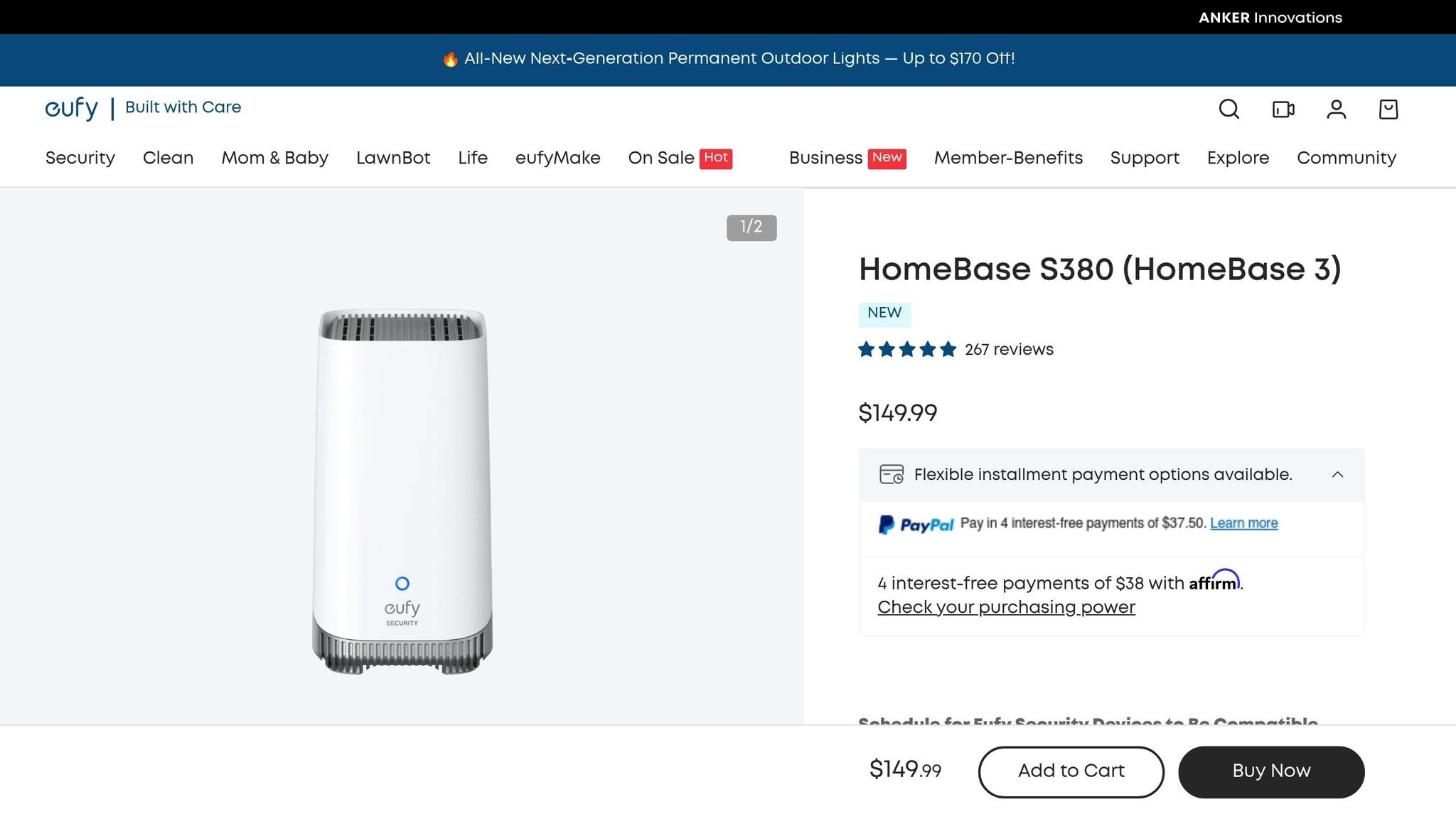Open the shopping cart icon
Viewport: 1456px width, 819px height.
click(1388, 109)
